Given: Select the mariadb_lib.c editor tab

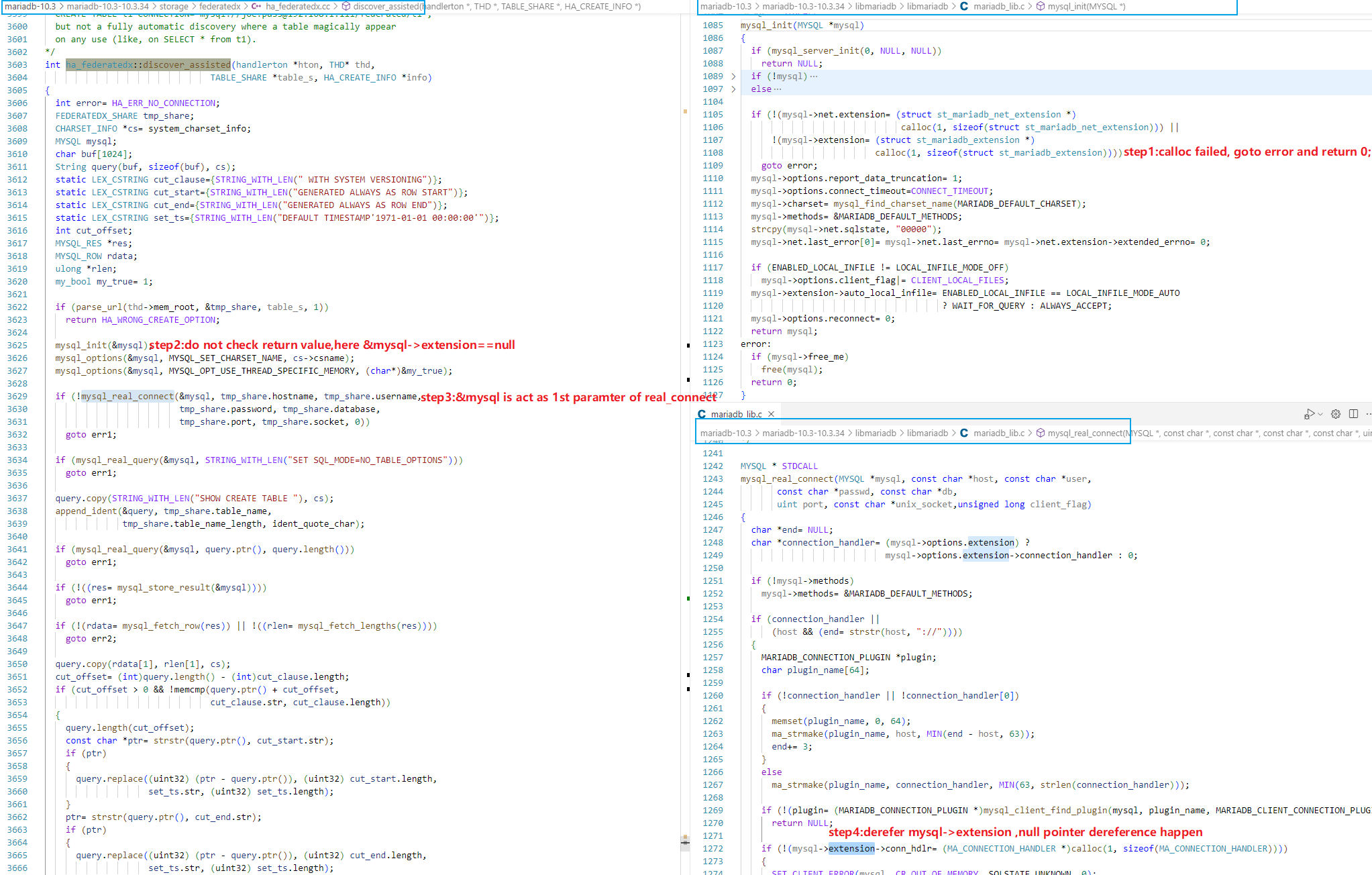Looking at the screenshot, I should click(x=736, y=414).
